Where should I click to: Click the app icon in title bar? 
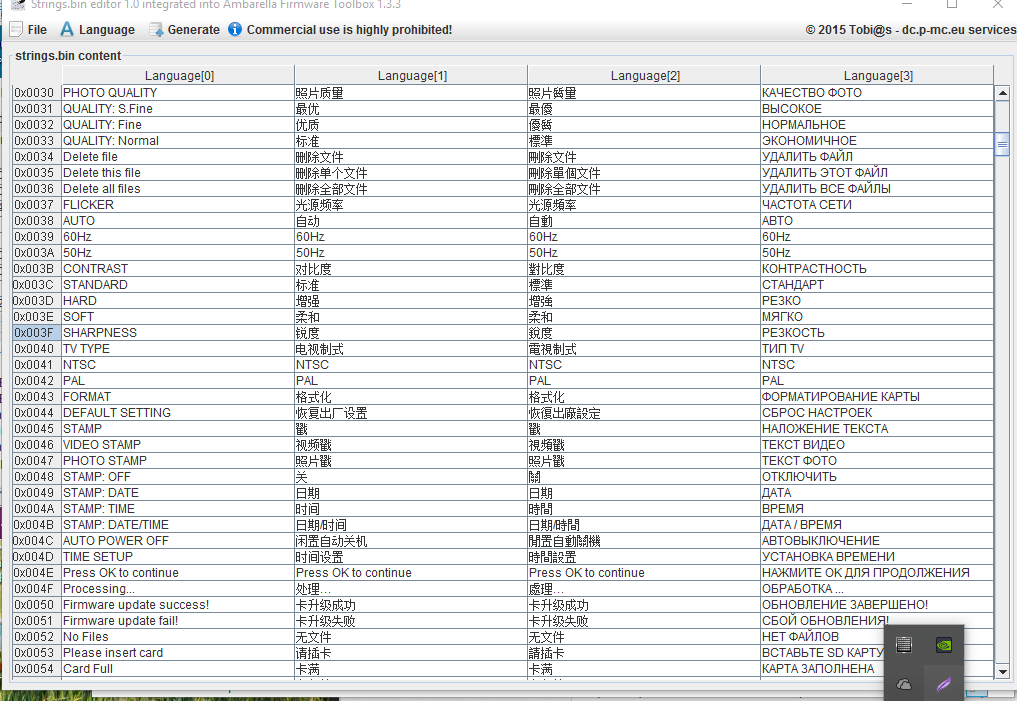17,4
